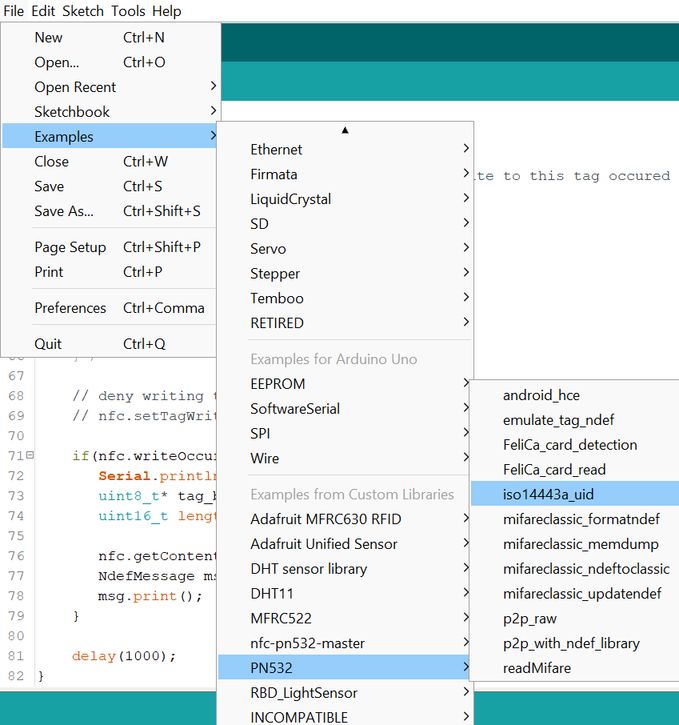Choose Quit in the File menu
The width and height of the screenshot is (679, 725).
point(110,344)
